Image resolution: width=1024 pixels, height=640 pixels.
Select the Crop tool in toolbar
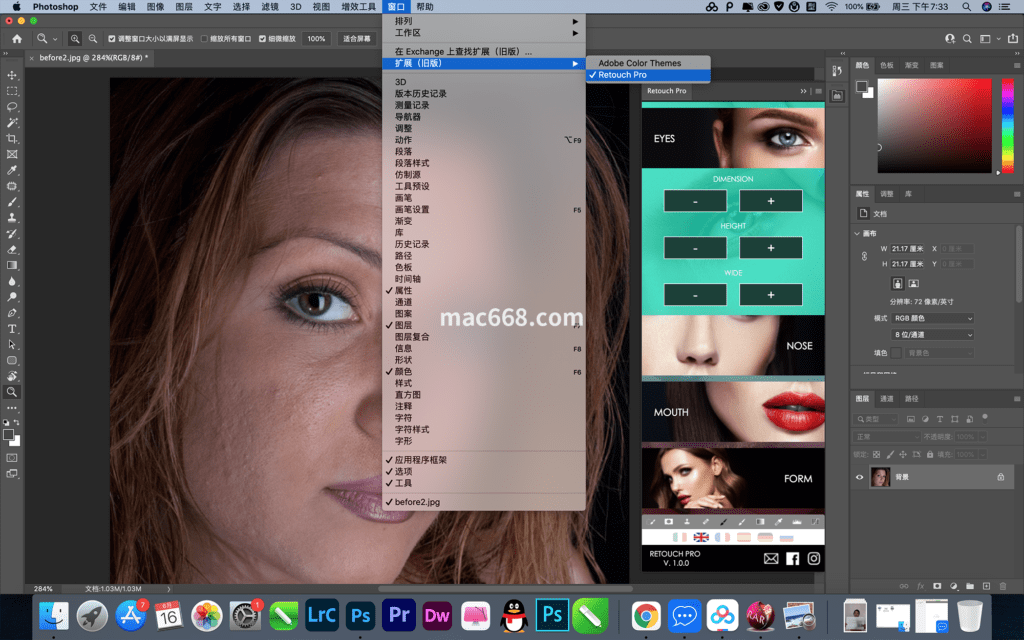12,138
